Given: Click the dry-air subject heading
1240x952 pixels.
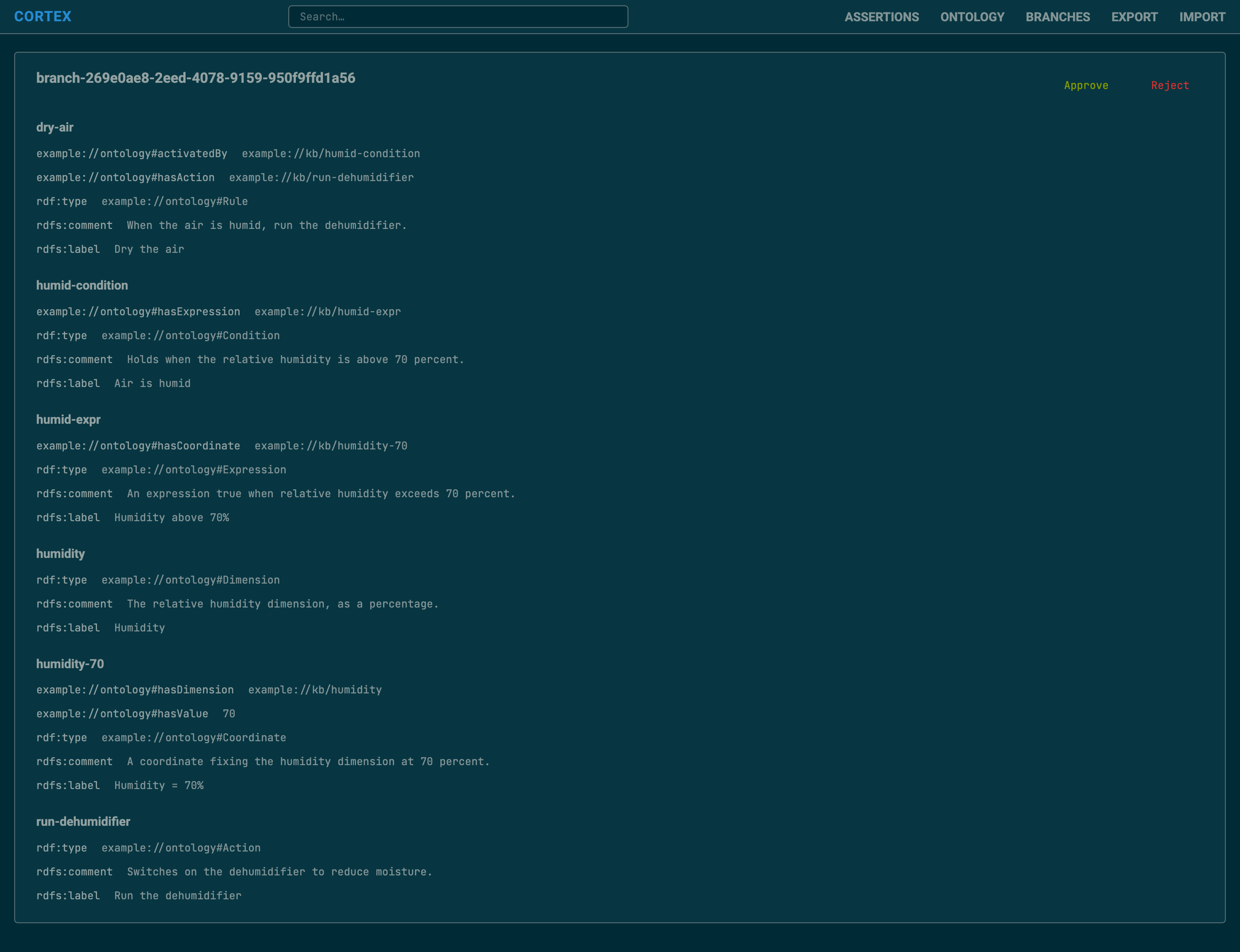Looking at the screenshot, I should [55, 128].
